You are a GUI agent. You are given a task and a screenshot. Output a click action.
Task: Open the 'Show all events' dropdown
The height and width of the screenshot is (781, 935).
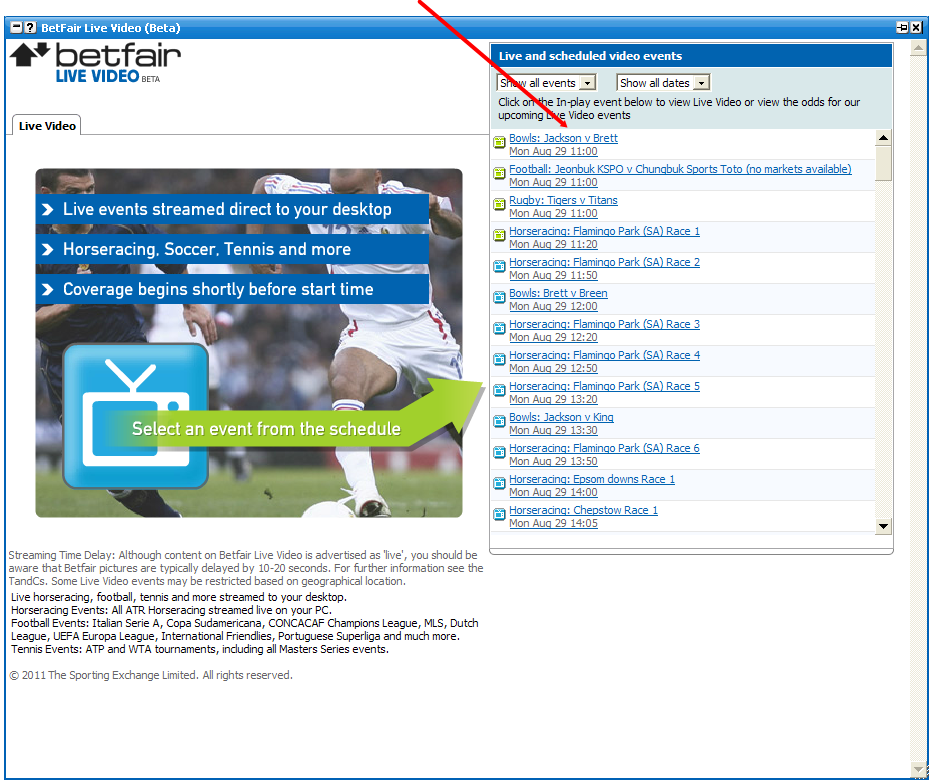pos(546,83)
